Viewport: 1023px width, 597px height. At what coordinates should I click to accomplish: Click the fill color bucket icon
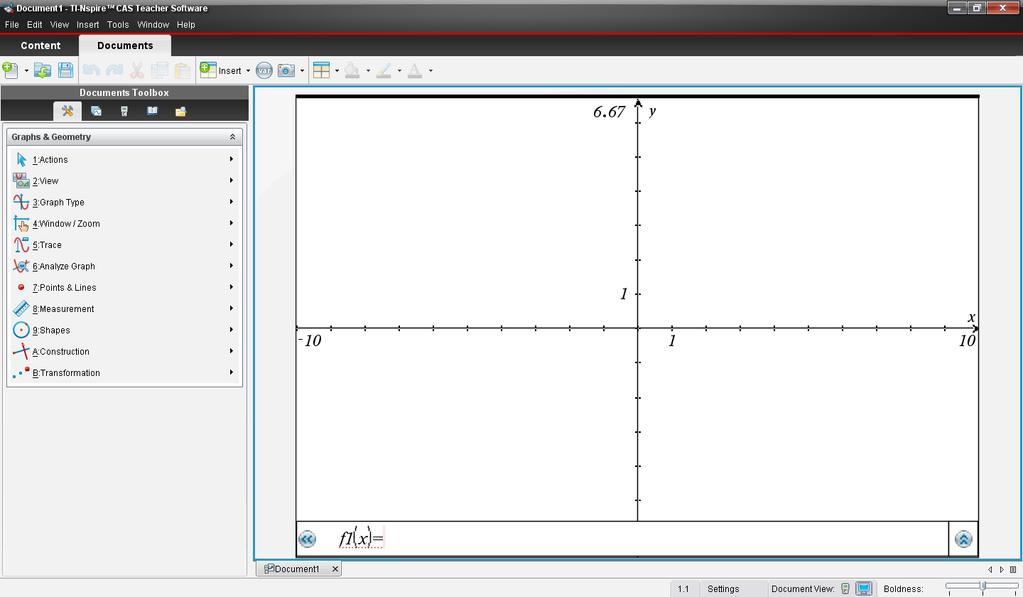352,70
